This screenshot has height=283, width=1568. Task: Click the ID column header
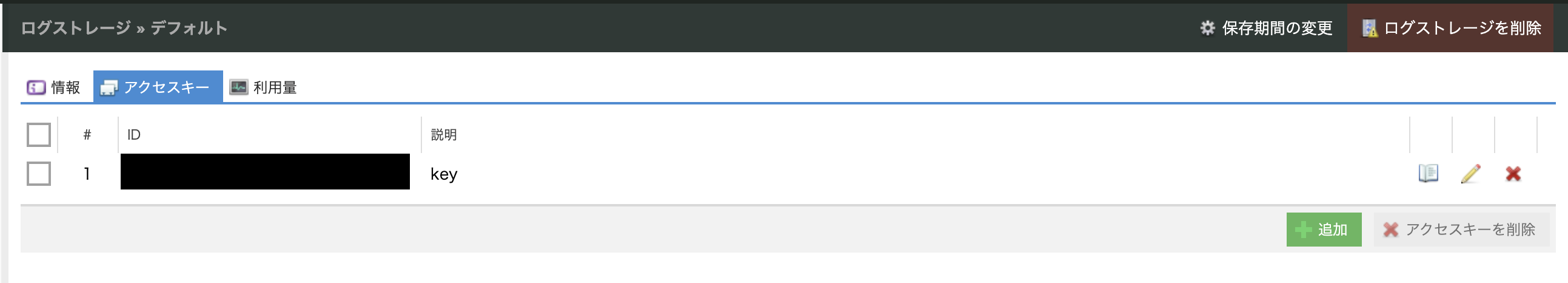[x=134, y=135]
